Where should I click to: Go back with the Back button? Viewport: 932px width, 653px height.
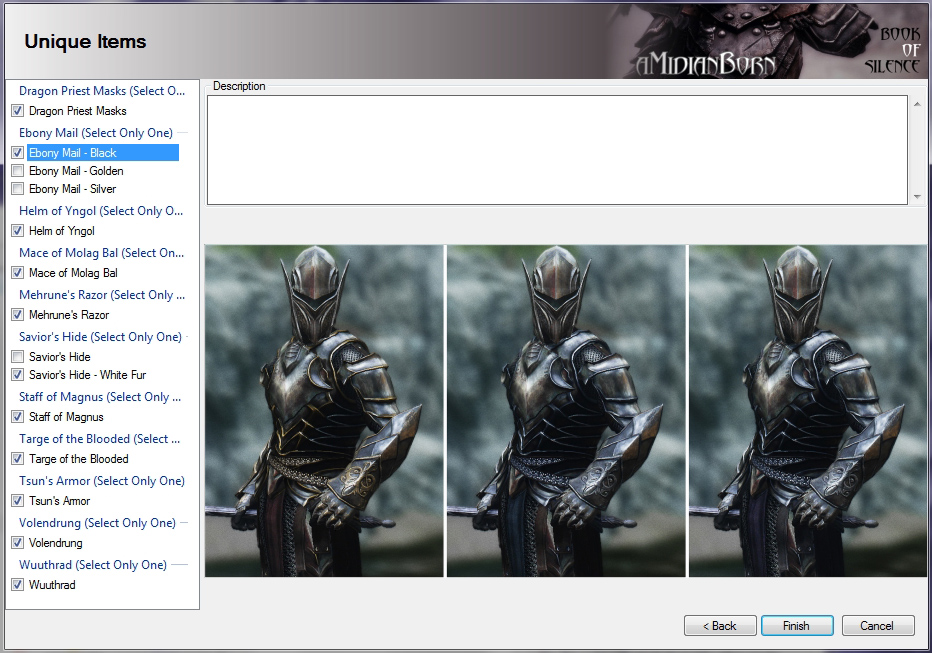[720, 626]
